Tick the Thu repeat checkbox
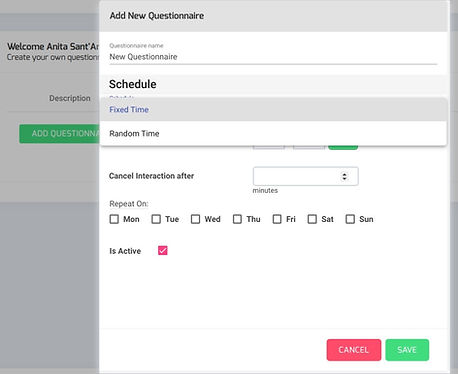Image resolution: width=458 pixels, height=374 pixels. click(x=237, y=219)
